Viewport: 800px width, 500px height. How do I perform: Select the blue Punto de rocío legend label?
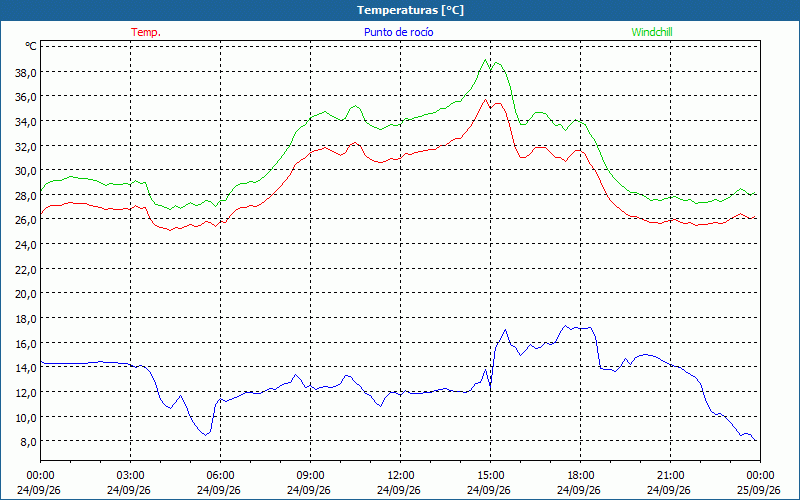(x=398, y=32)
